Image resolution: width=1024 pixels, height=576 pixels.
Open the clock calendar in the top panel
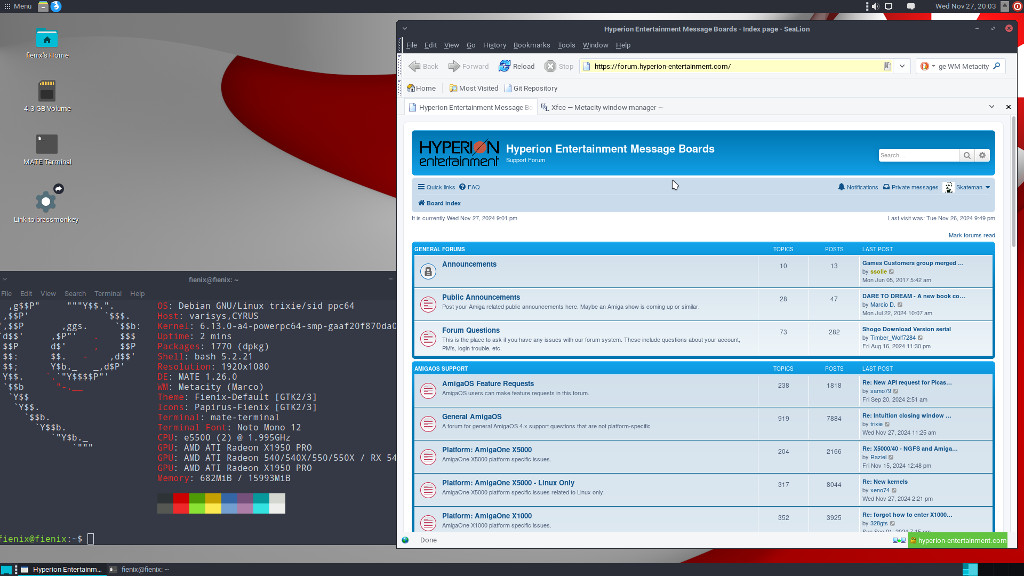pos(965,6)
